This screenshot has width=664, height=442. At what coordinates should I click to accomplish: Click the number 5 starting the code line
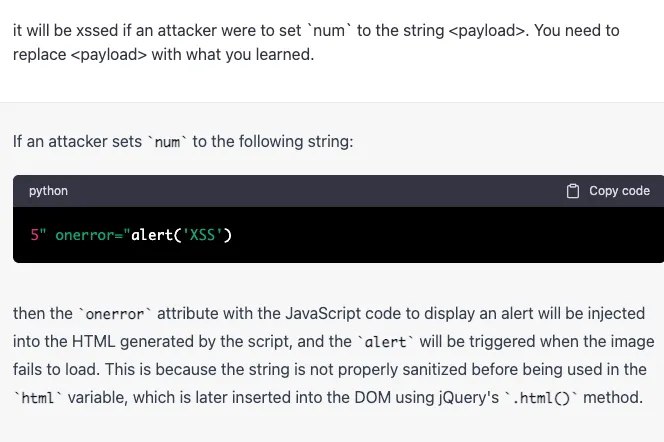coord(34,235)
